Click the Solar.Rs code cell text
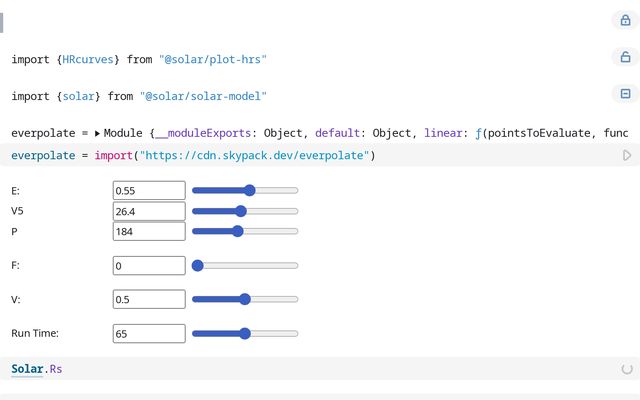 37,369
